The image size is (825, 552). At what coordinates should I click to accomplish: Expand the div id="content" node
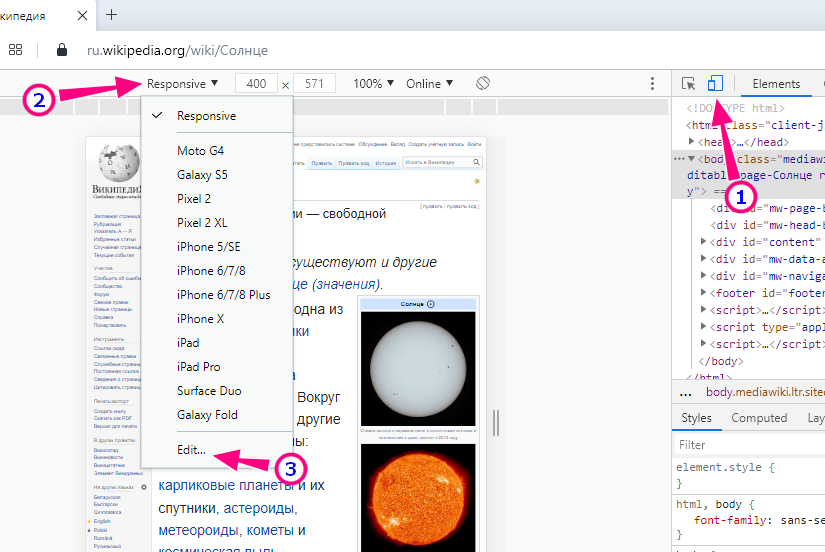(x=703, y=242)
